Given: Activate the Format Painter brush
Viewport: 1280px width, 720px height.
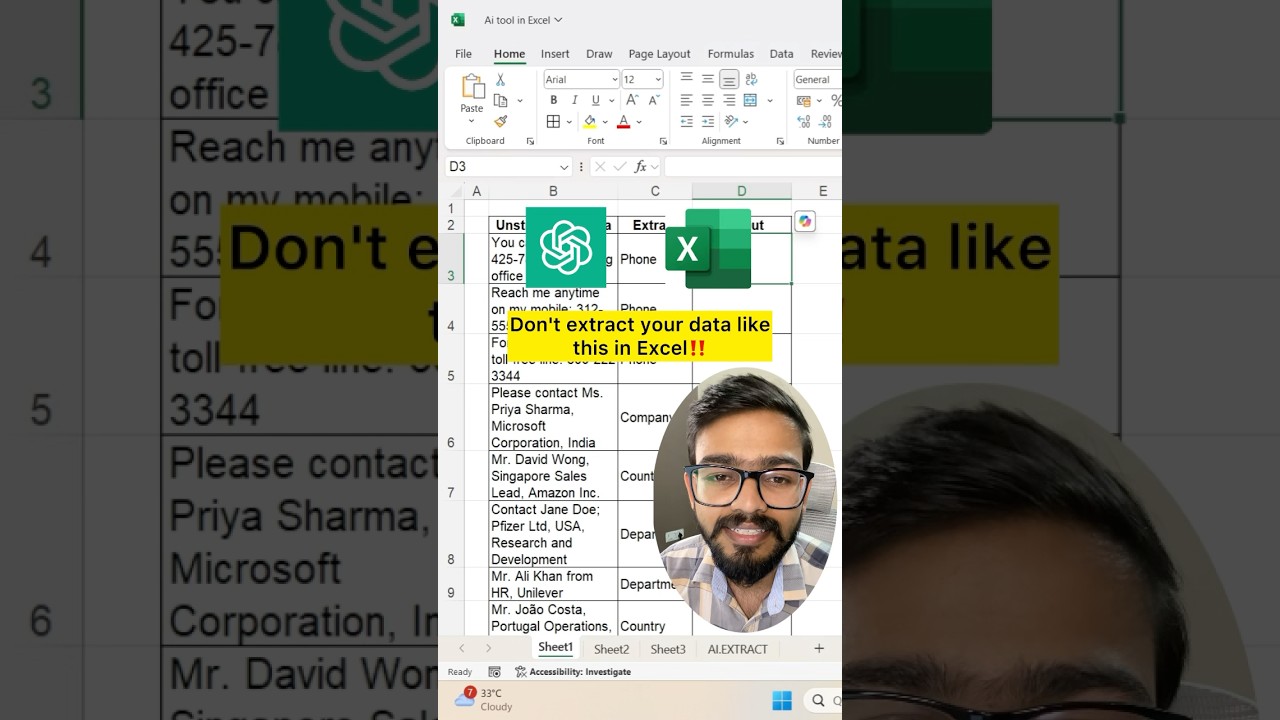Looking at the screenshot, I should point(500,121).
